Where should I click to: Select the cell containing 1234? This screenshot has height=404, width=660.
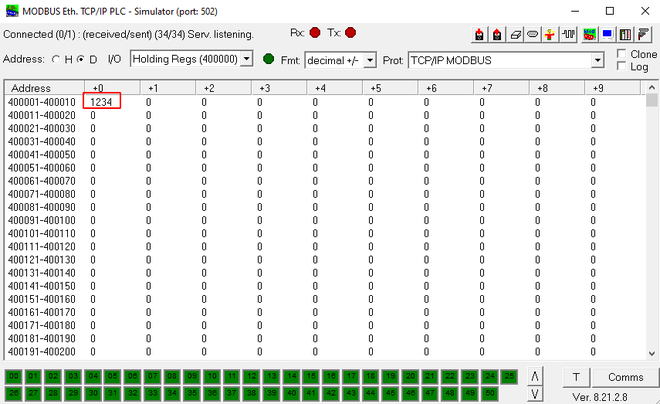(101, 101)
